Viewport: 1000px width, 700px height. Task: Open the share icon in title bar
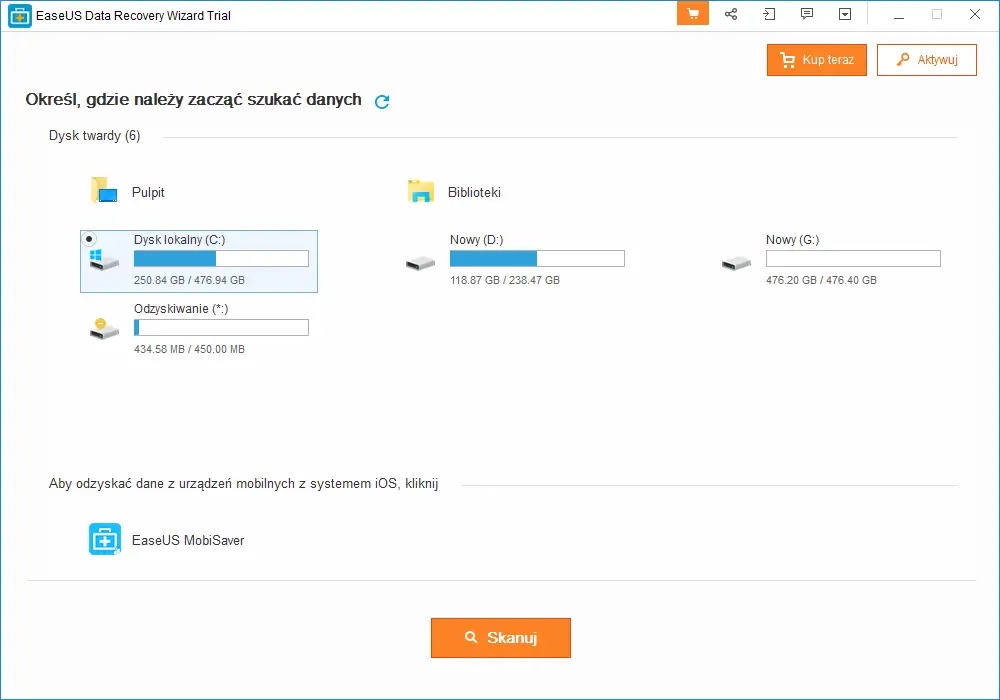[x=731, y=14]
